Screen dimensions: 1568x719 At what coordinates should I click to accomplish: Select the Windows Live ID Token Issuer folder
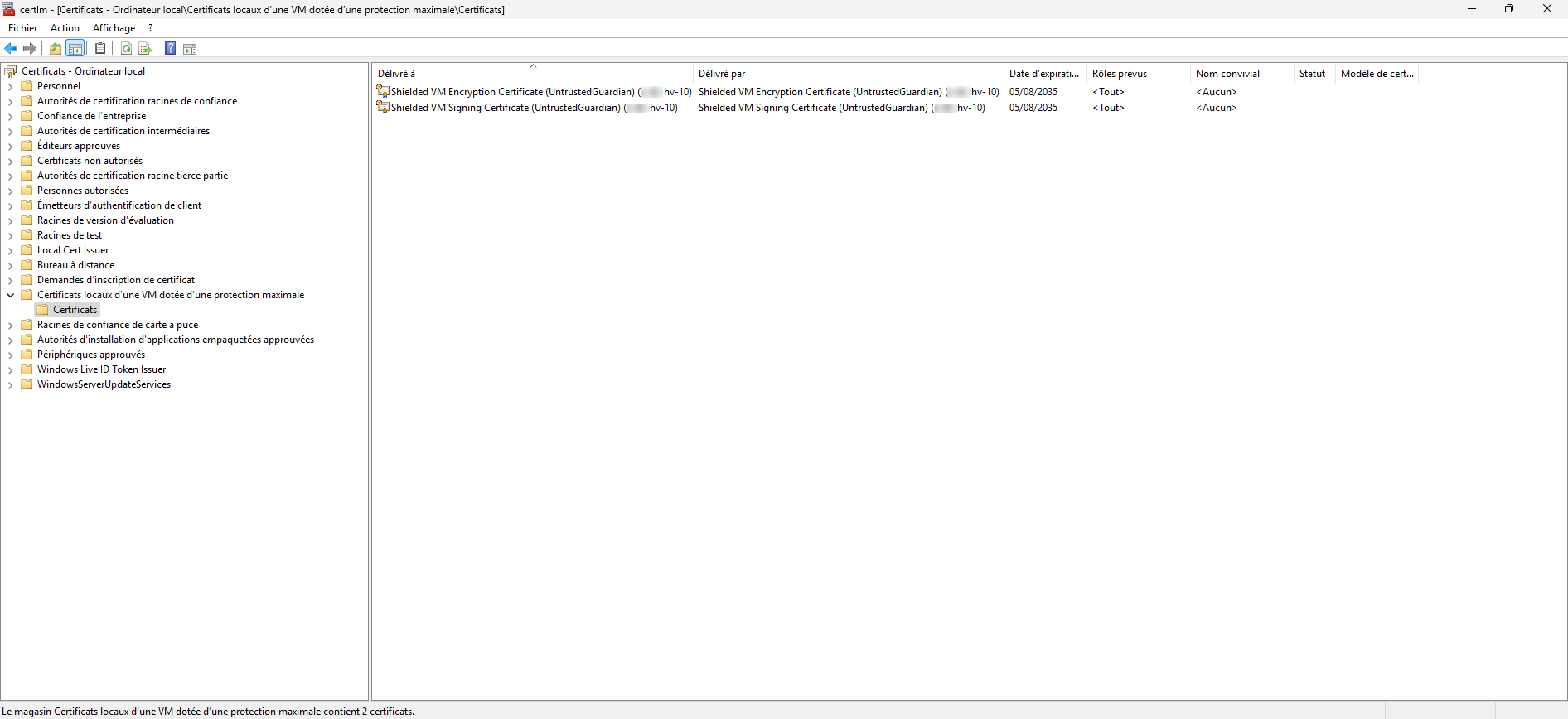pyautogui.click(x=101, y=369)
